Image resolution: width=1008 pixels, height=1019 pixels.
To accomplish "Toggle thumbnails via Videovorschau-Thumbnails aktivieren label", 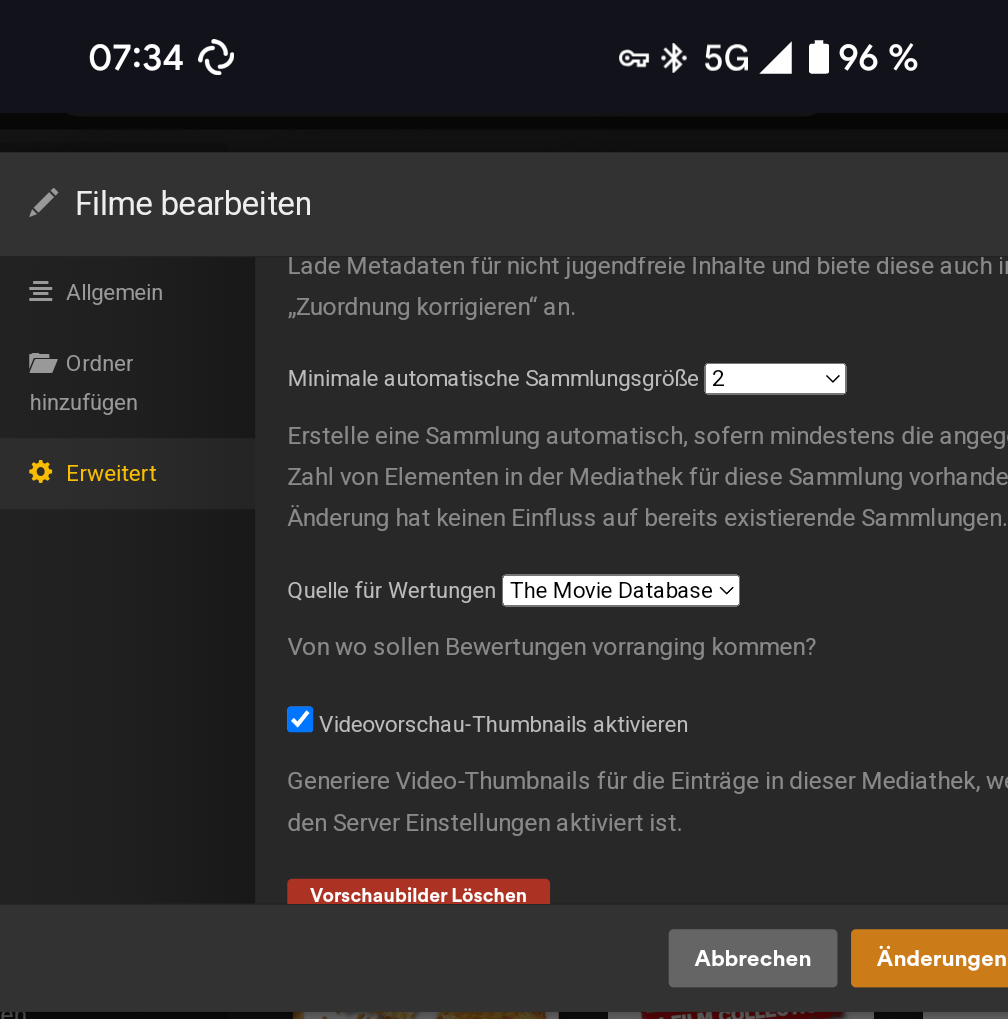I will coord(503,724).
